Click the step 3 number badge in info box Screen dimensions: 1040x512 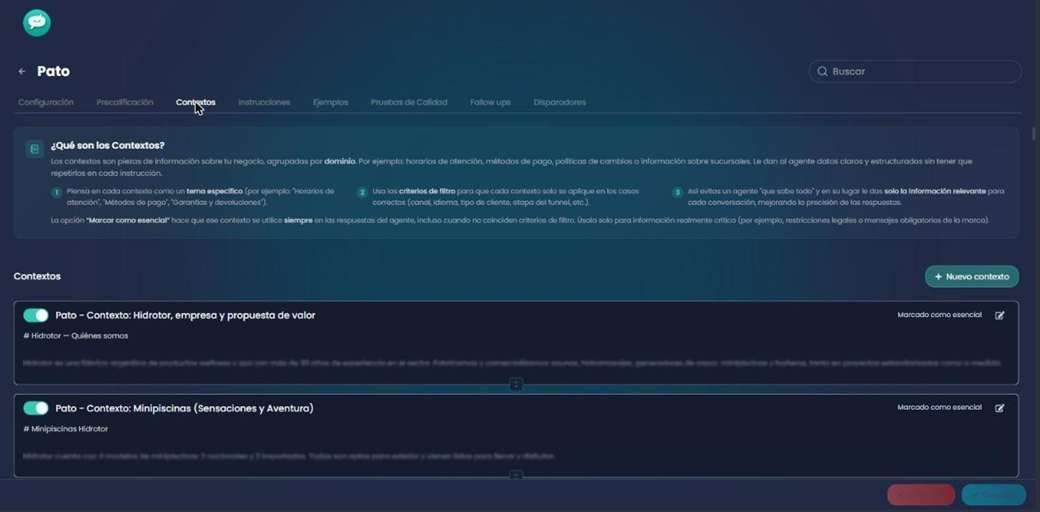point(677,192)
